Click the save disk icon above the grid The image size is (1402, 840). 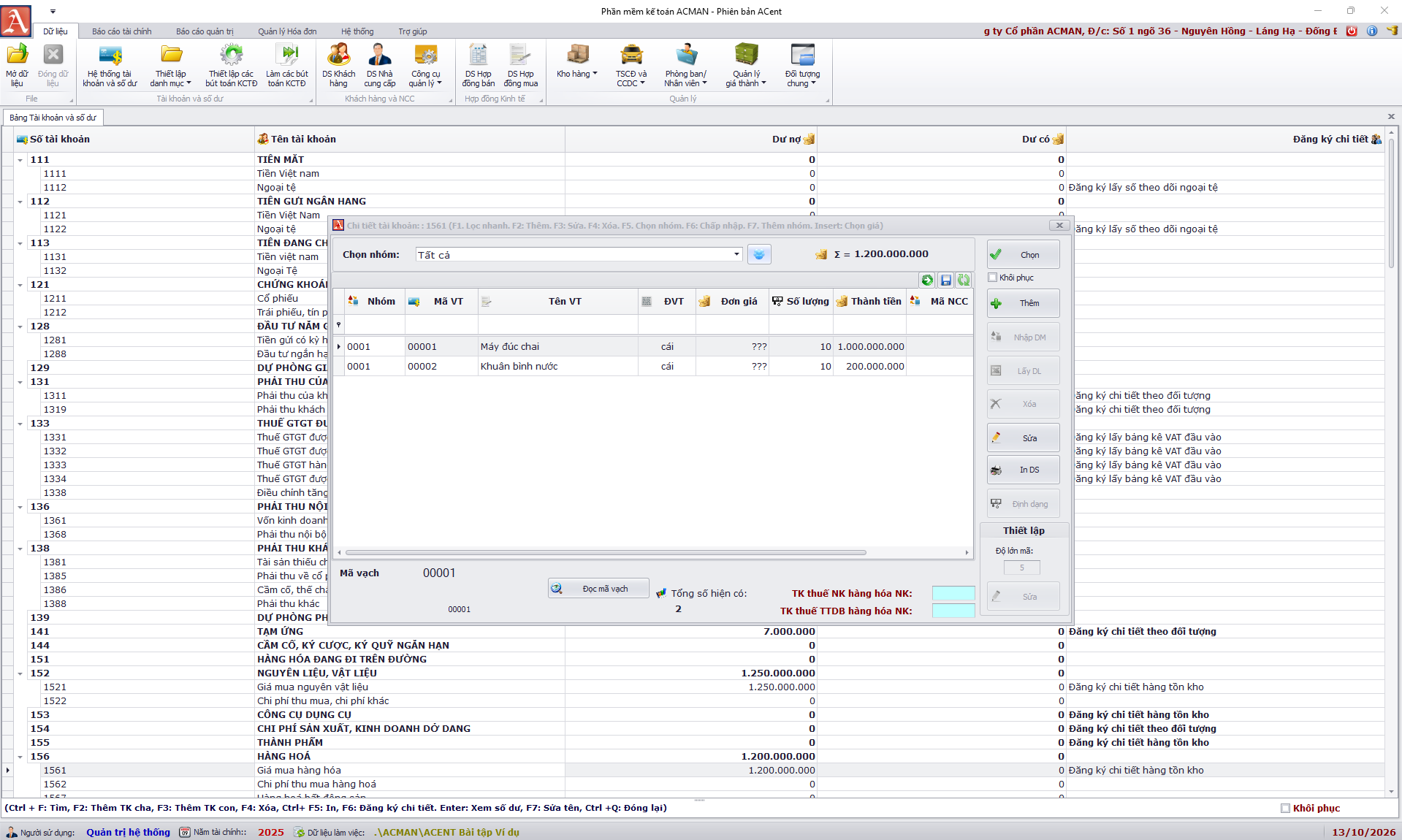tap(945, 280)
